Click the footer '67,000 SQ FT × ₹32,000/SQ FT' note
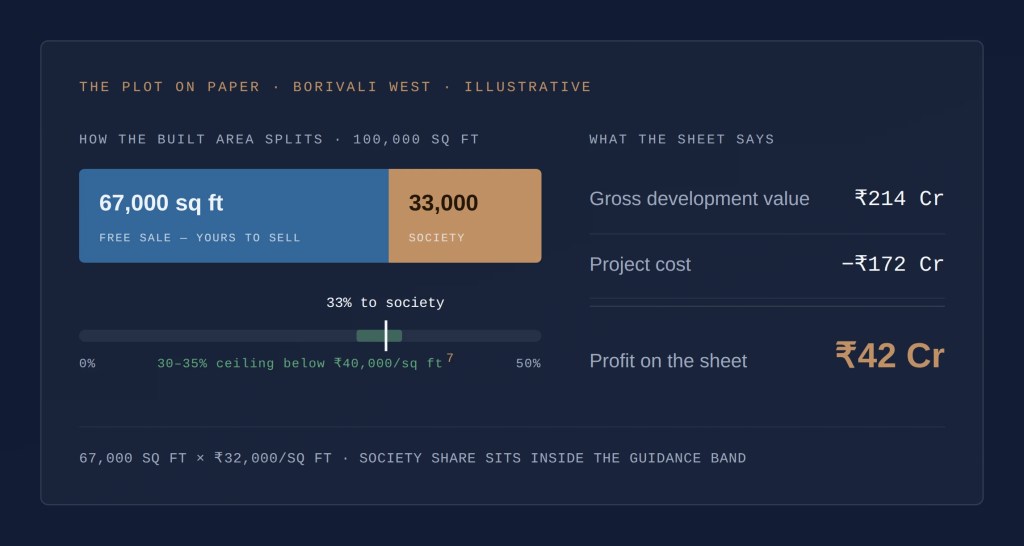1024x546 pixels. point(206,458)
